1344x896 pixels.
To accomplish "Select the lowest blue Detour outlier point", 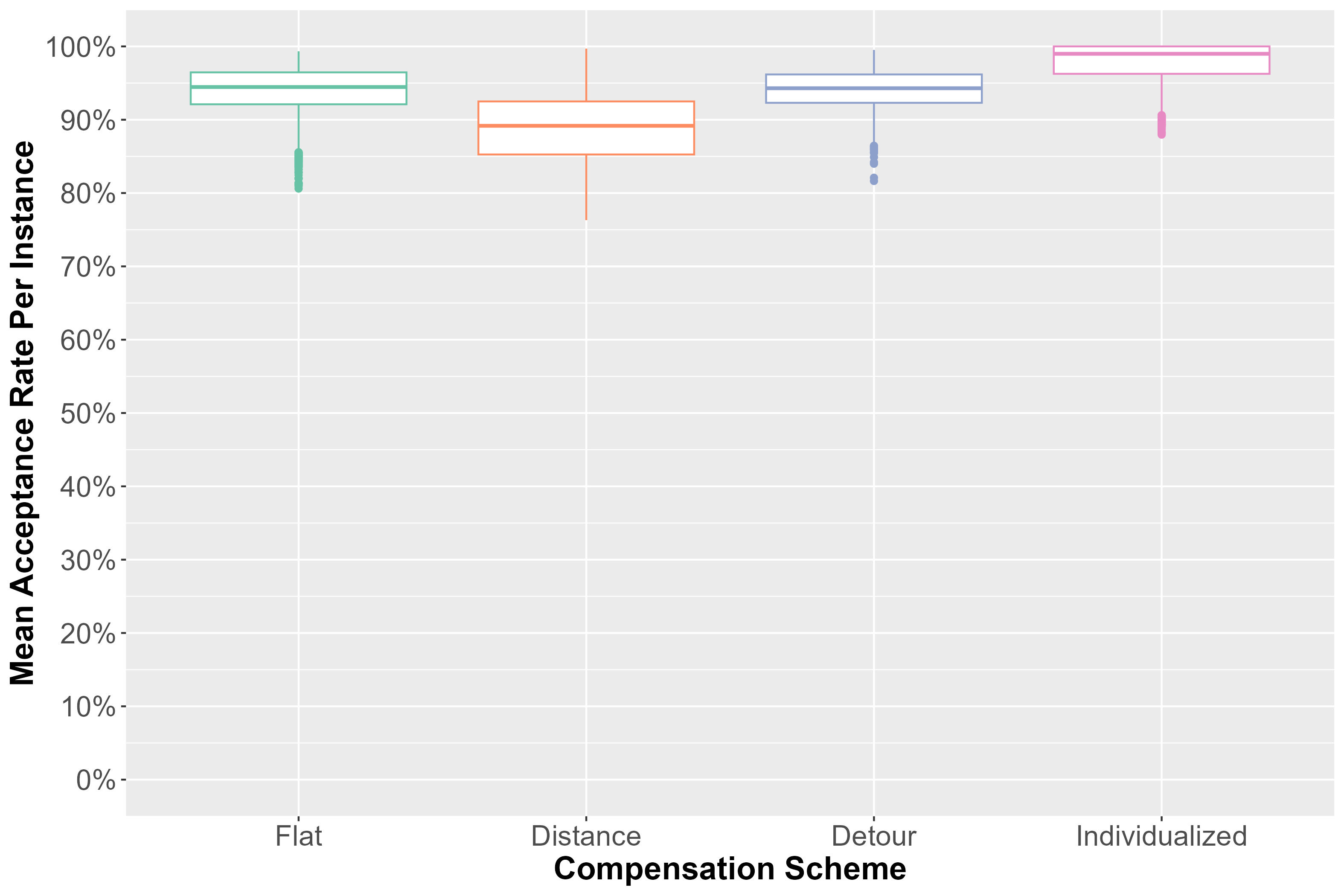I will coord(874,180).
